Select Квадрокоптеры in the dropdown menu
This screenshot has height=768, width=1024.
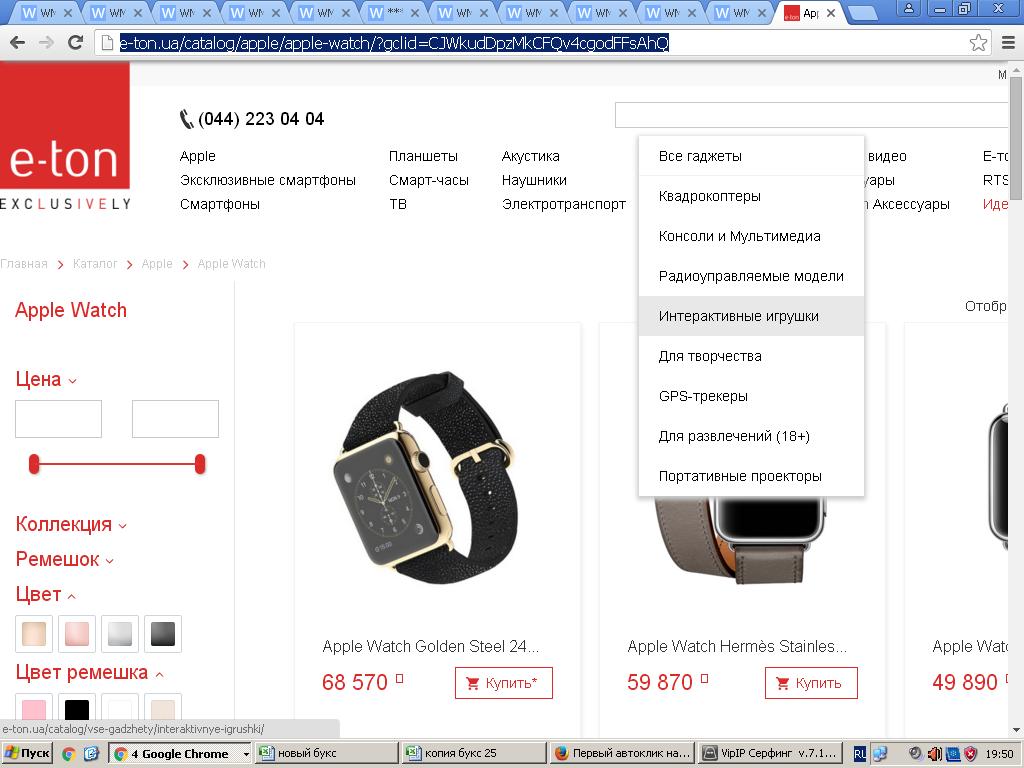751,196
